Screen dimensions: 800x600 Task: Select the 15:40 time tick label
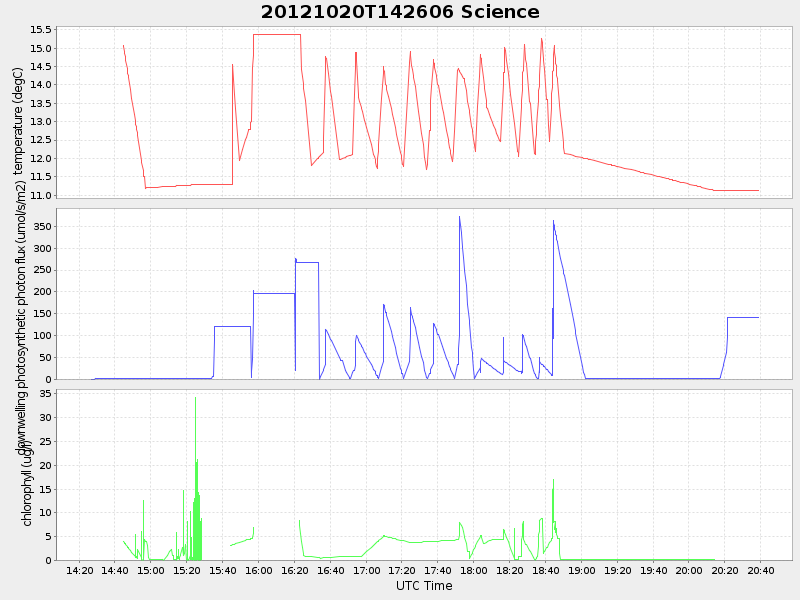pos(222,570)
